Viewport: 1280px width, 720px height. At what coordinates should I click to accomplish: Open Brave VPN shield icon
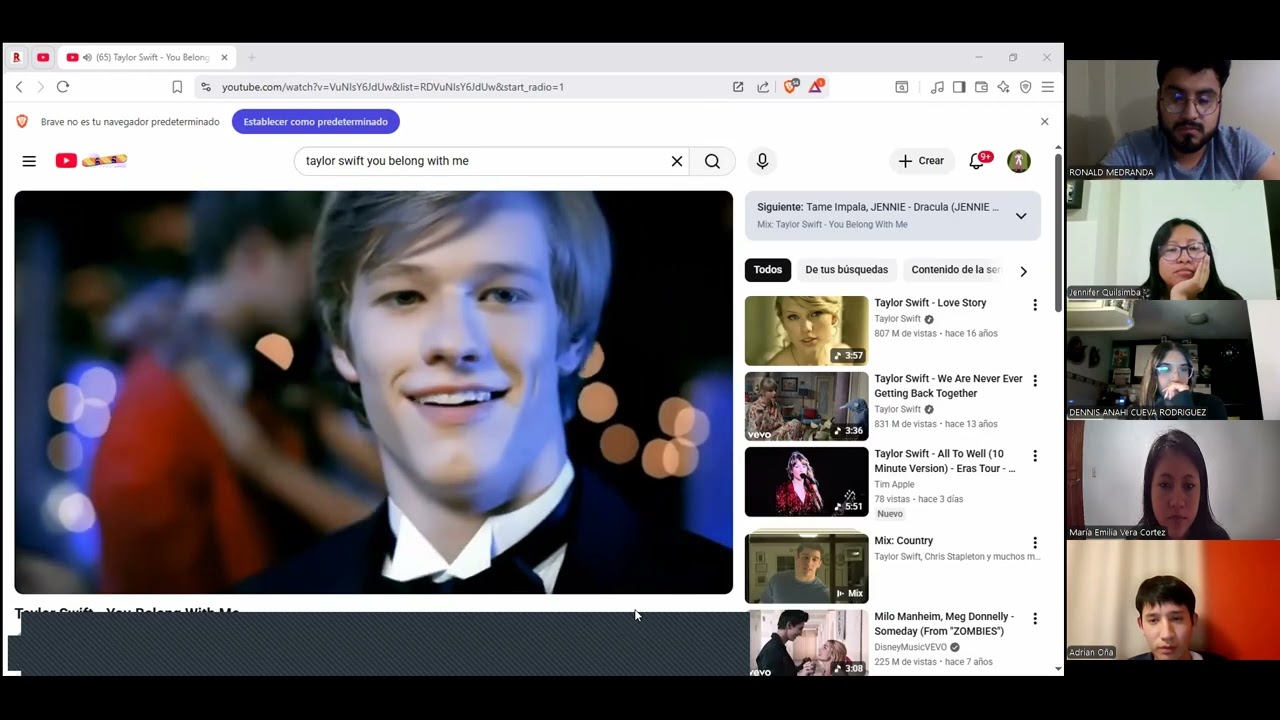[1025, 87]
